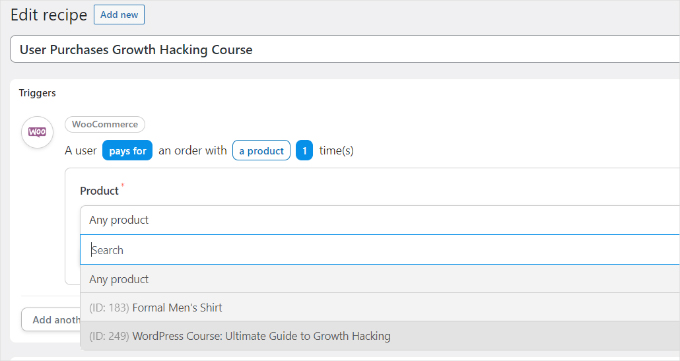Click the 'Edit recipe' page heading

49,15
